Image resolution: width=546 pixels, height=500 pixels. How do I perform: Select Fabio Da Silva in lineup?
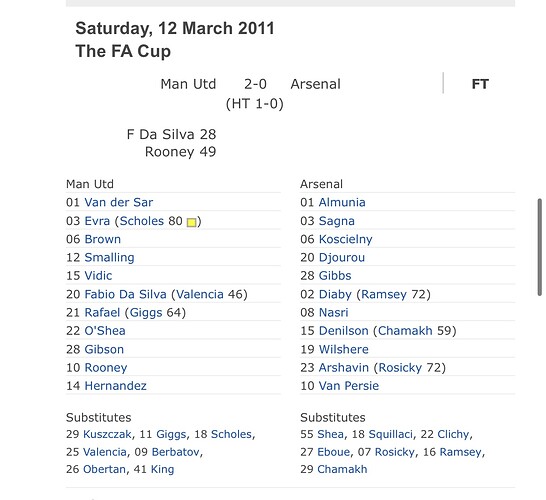coord(125,294)
